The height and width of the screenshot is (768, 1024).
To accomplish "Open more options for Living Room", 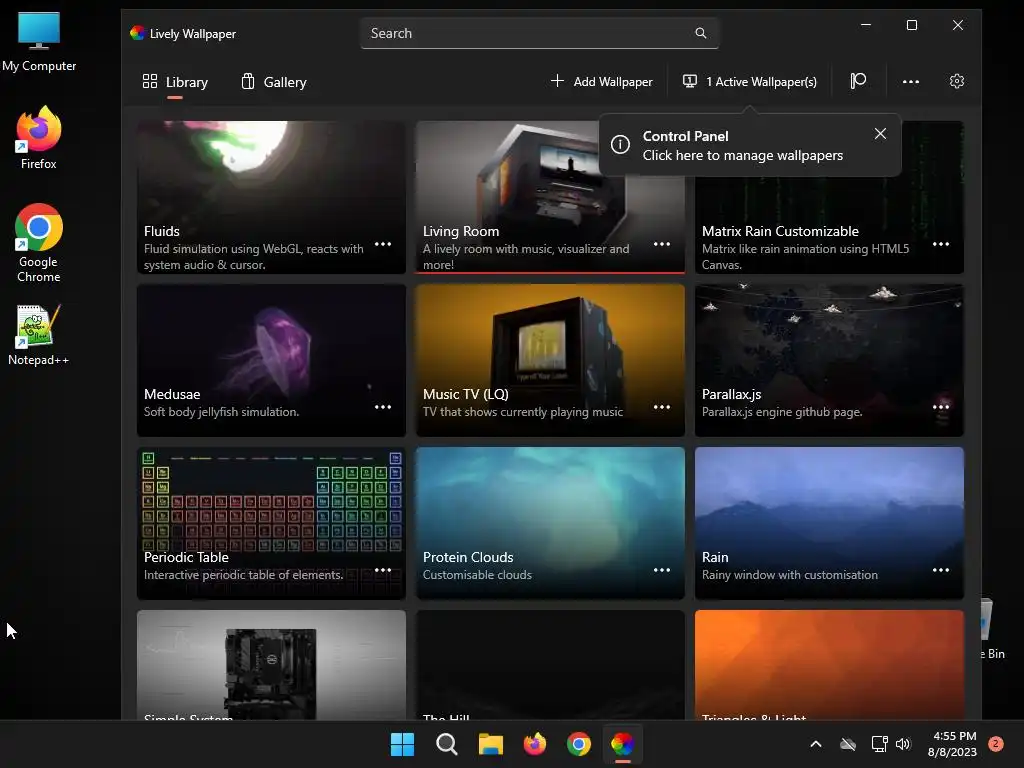I will 662,244.
